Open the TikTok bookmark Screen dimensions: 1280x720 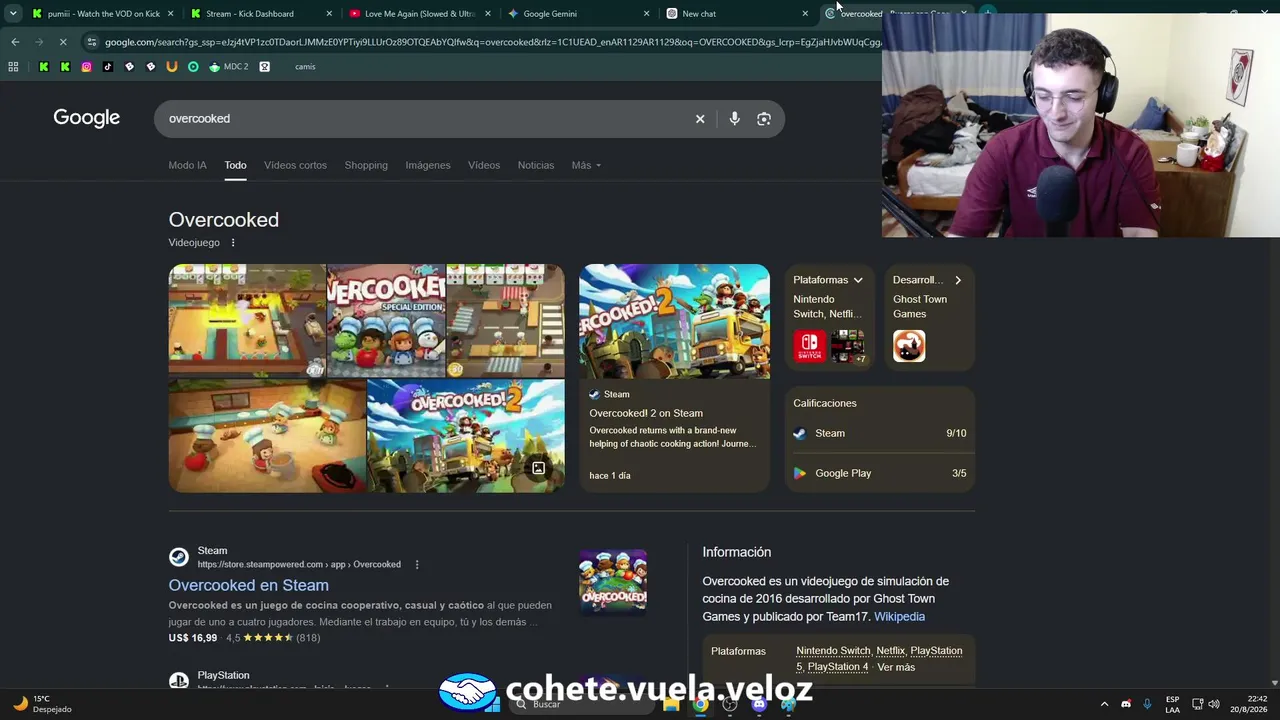coord(108,67)
